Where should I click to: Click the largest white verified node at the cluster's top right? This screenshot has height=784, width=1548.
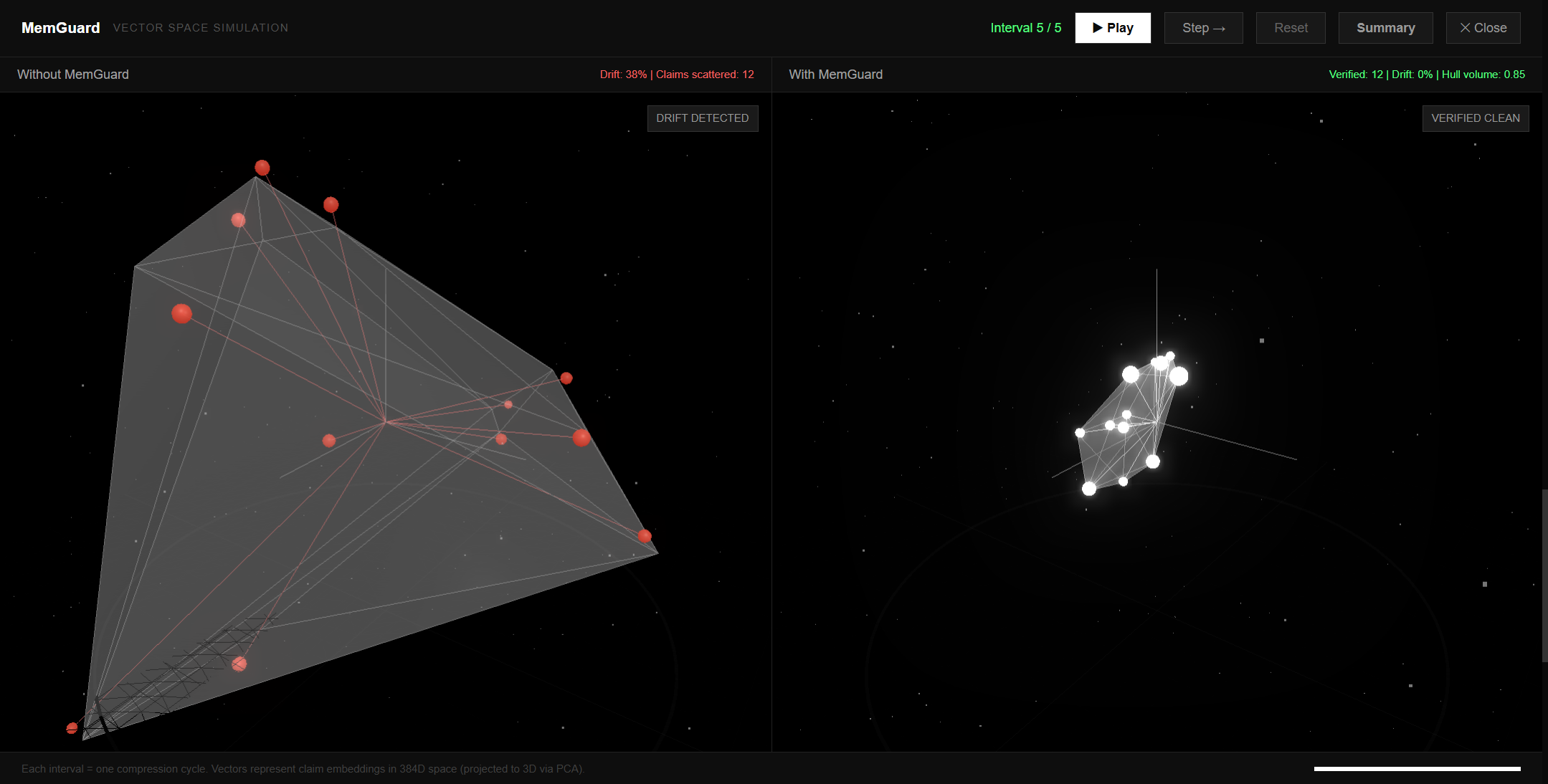[x=1179, y=376]
